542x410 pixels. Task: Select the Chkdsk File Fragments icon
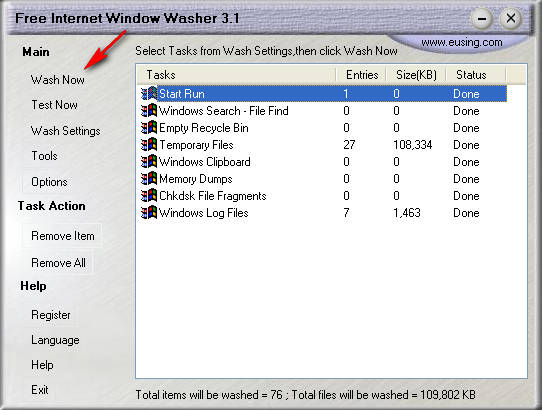click(149, 195)
